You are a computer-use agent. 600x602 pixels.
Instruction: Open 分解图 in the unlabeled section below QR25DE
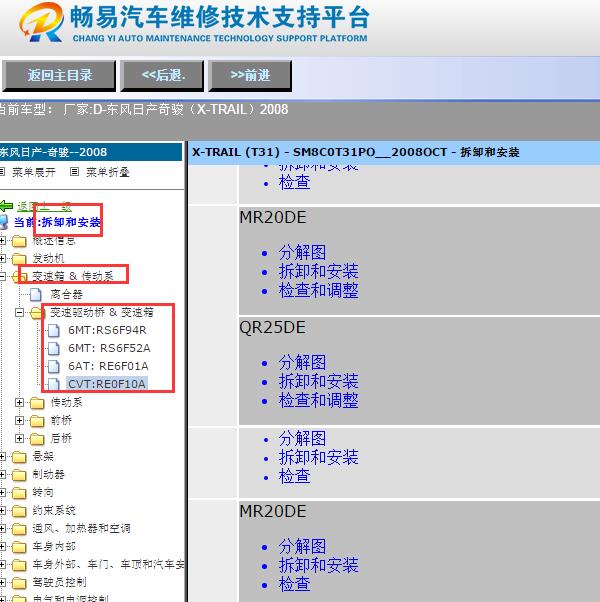[302, 438]
